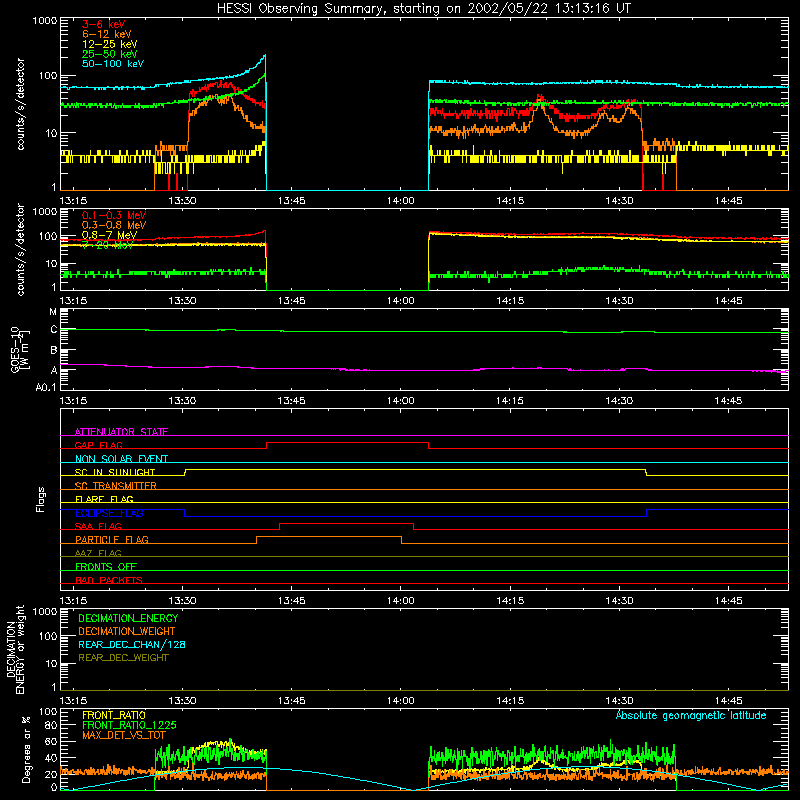Select the cyan 50-100 keV legend label

point(113,64)
